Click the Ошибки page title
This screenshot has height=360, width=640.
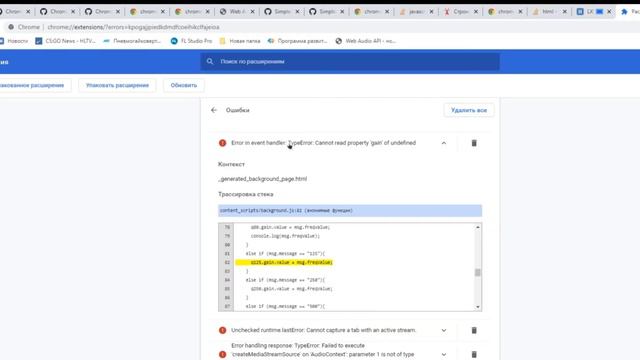pyautogui.click(x=238, y=110)
